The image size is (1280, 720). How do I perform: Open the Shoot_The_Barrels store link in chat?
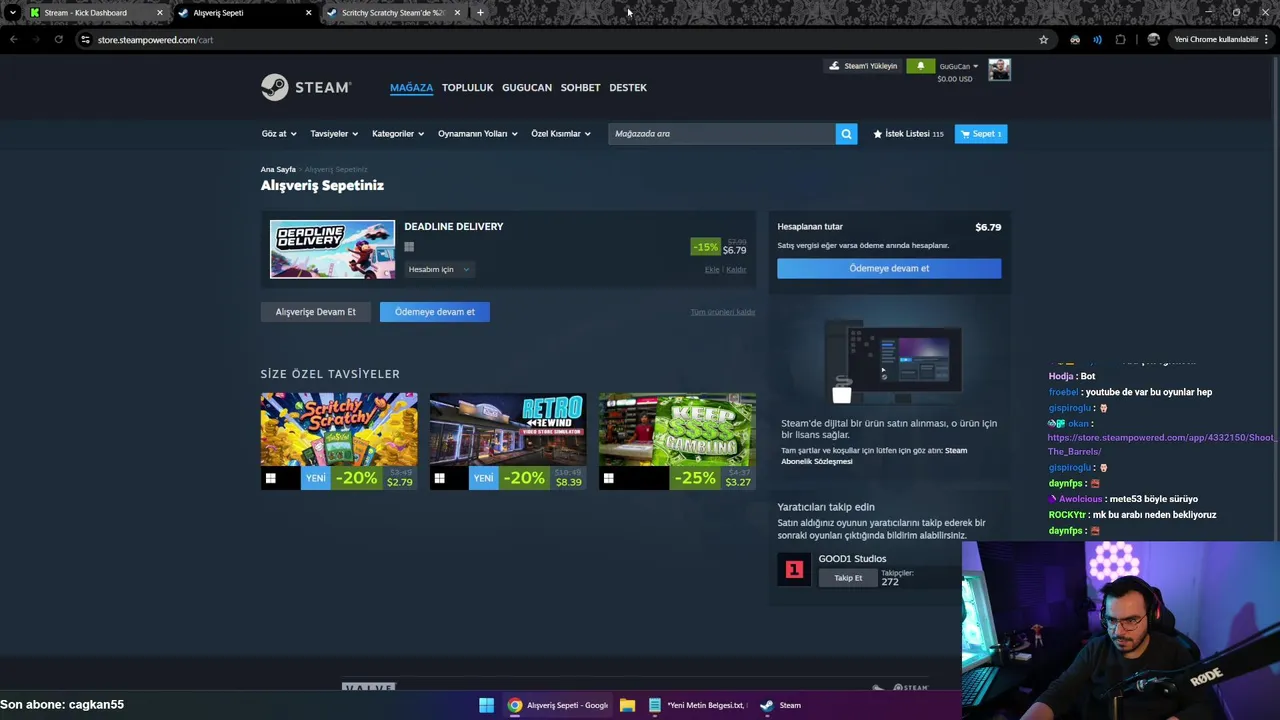click(x=1161, y=444)
